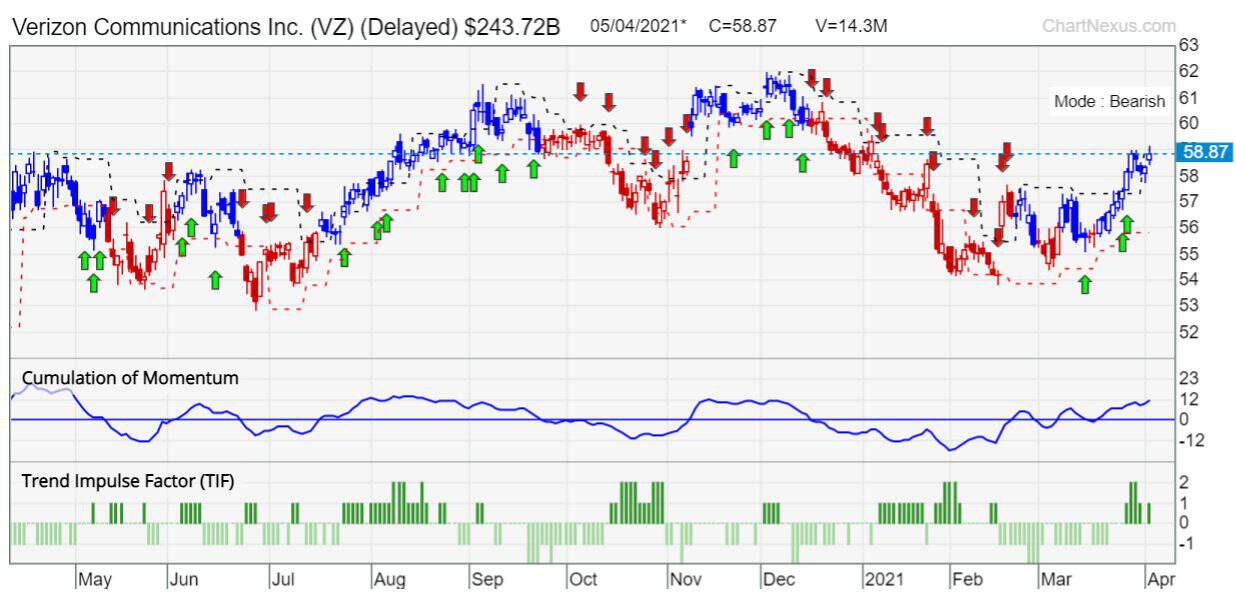Click the Oct label on the time axis
Screen dimensions: 1236x595
click(x=582, y=579)
